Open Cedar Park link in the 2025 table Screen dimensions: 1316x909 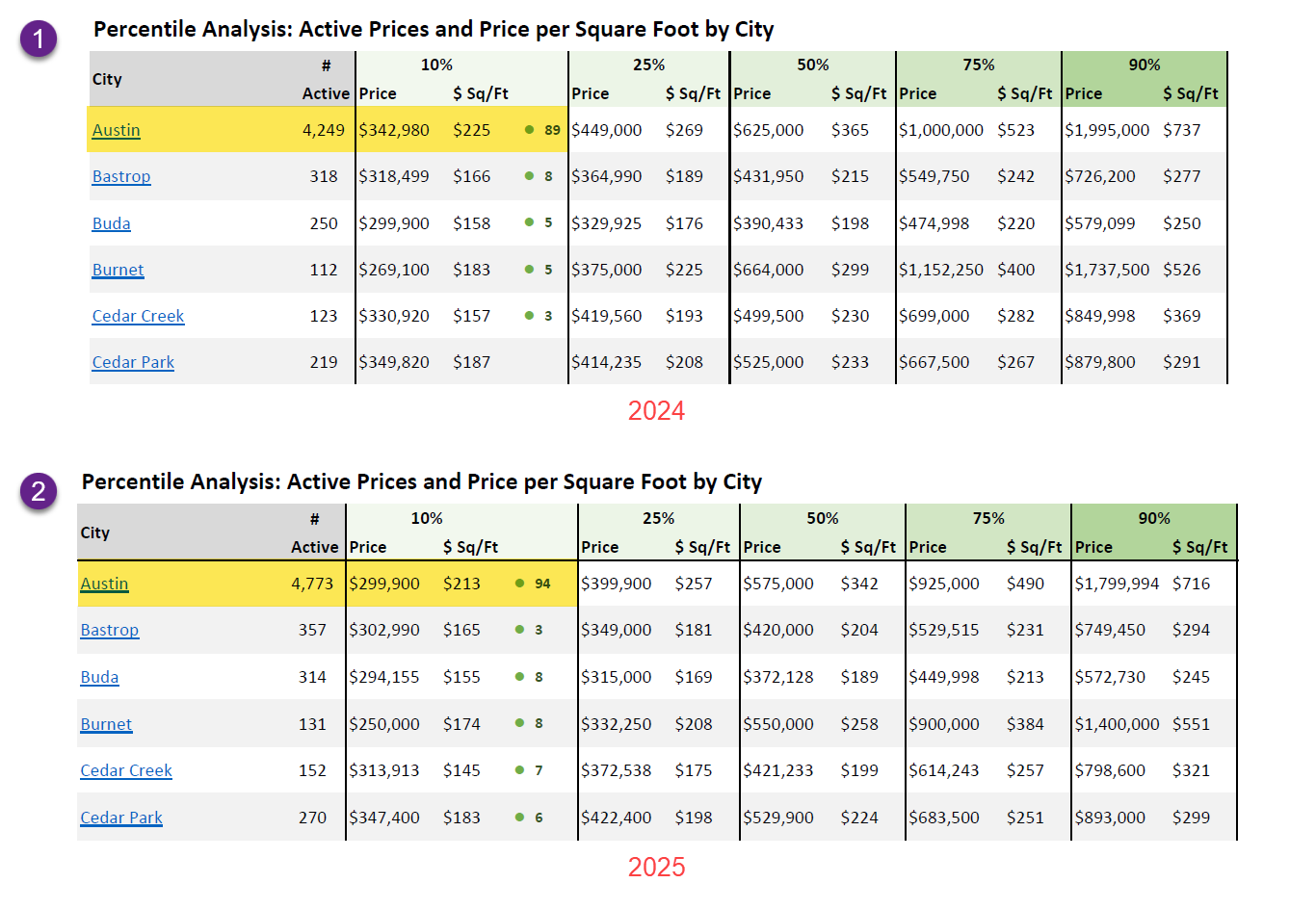coord(121,818)
